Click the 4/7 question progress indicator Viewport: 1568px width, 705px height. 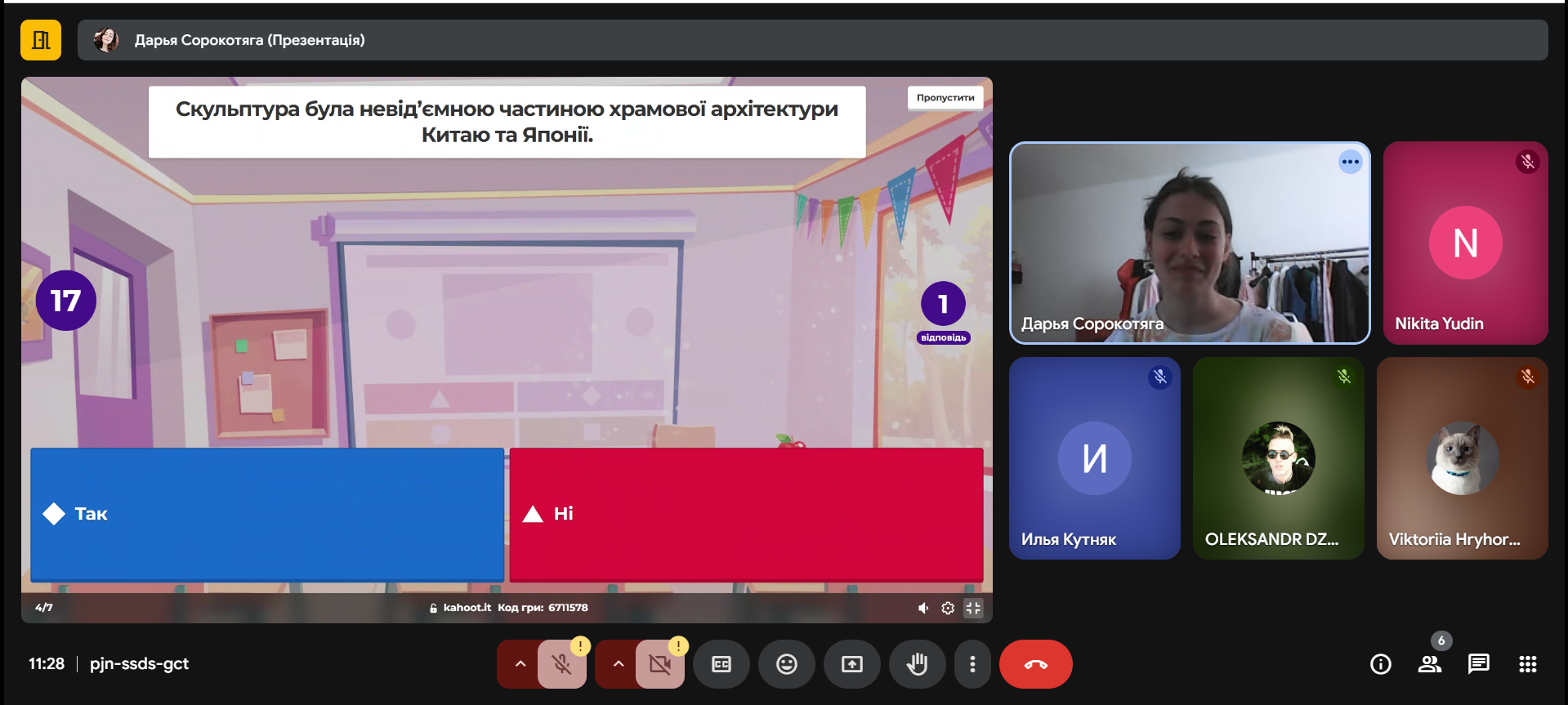44,608
